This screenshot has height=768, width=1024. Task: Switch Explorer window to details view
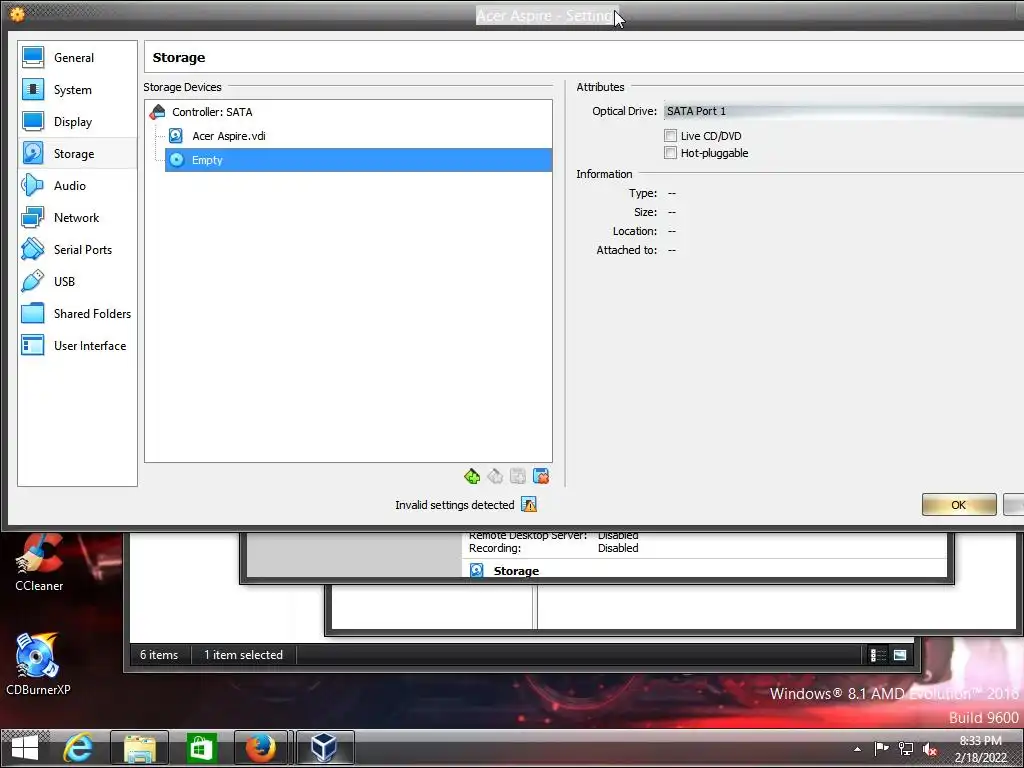(x=878, y=655)
